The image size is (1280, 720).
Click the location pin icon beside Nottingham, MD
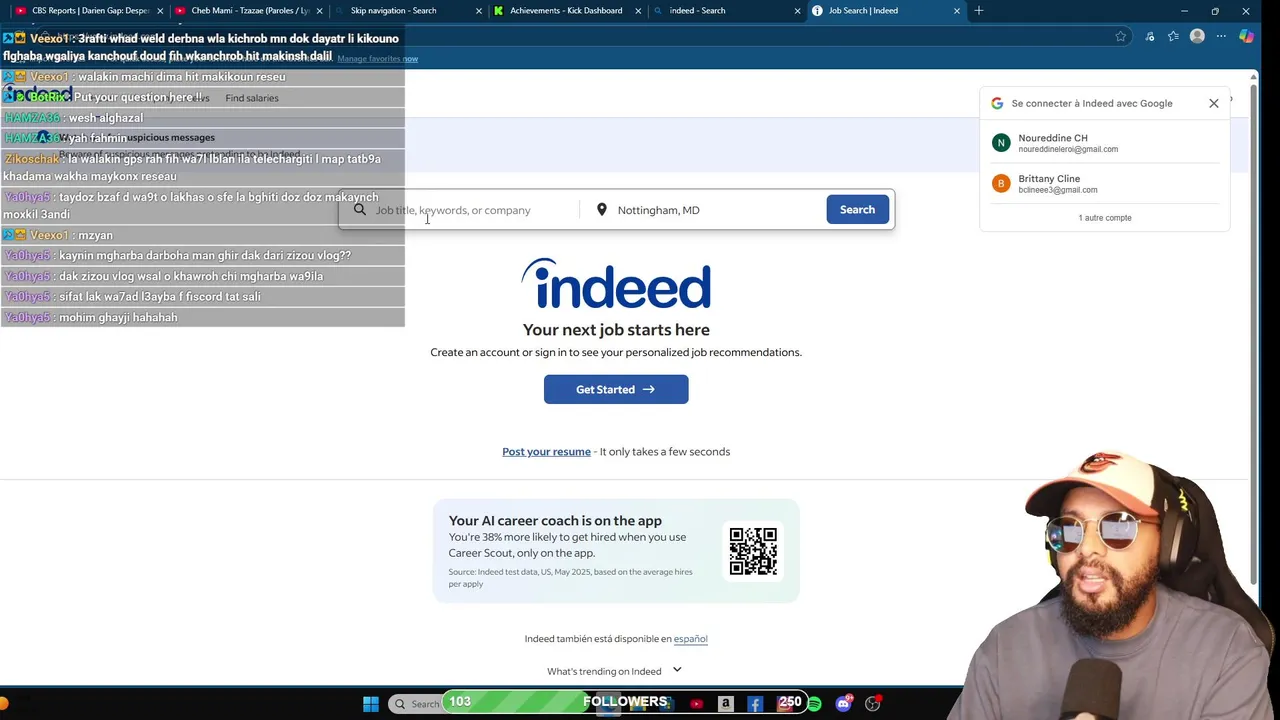(601, 210)
